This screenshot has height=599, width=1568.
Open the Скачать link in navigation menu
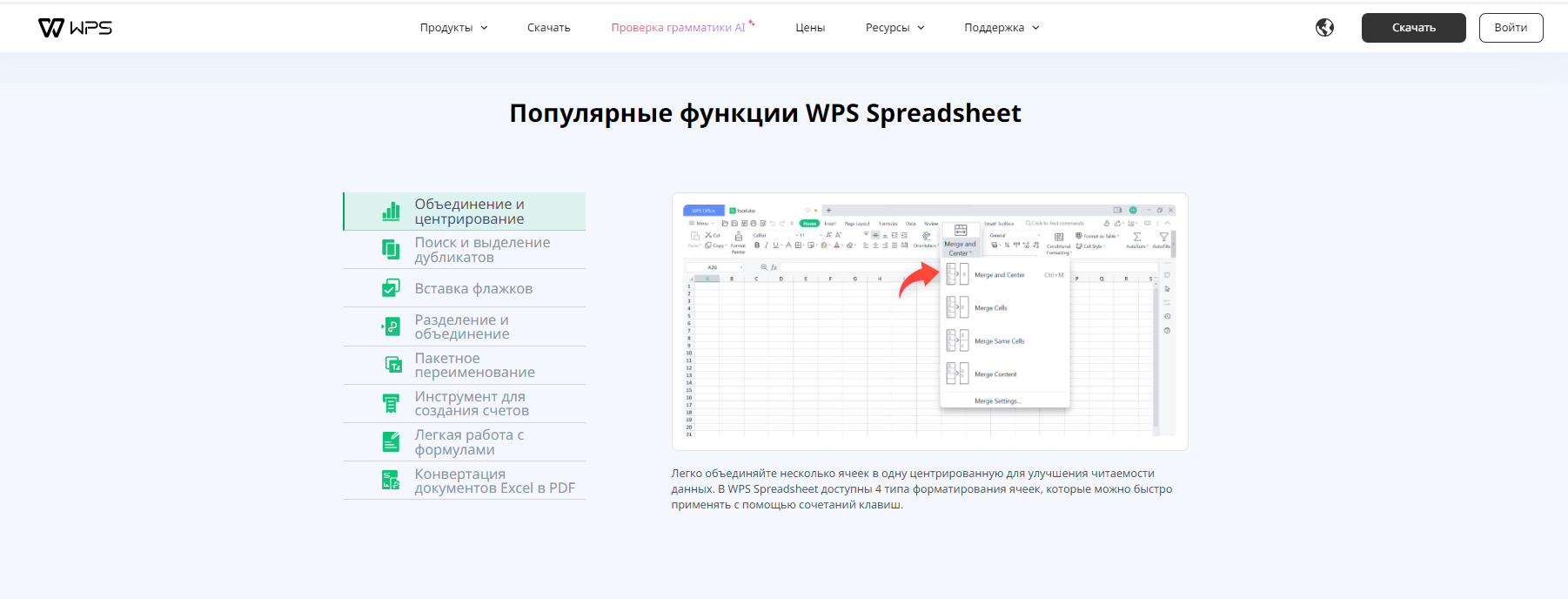548,28
